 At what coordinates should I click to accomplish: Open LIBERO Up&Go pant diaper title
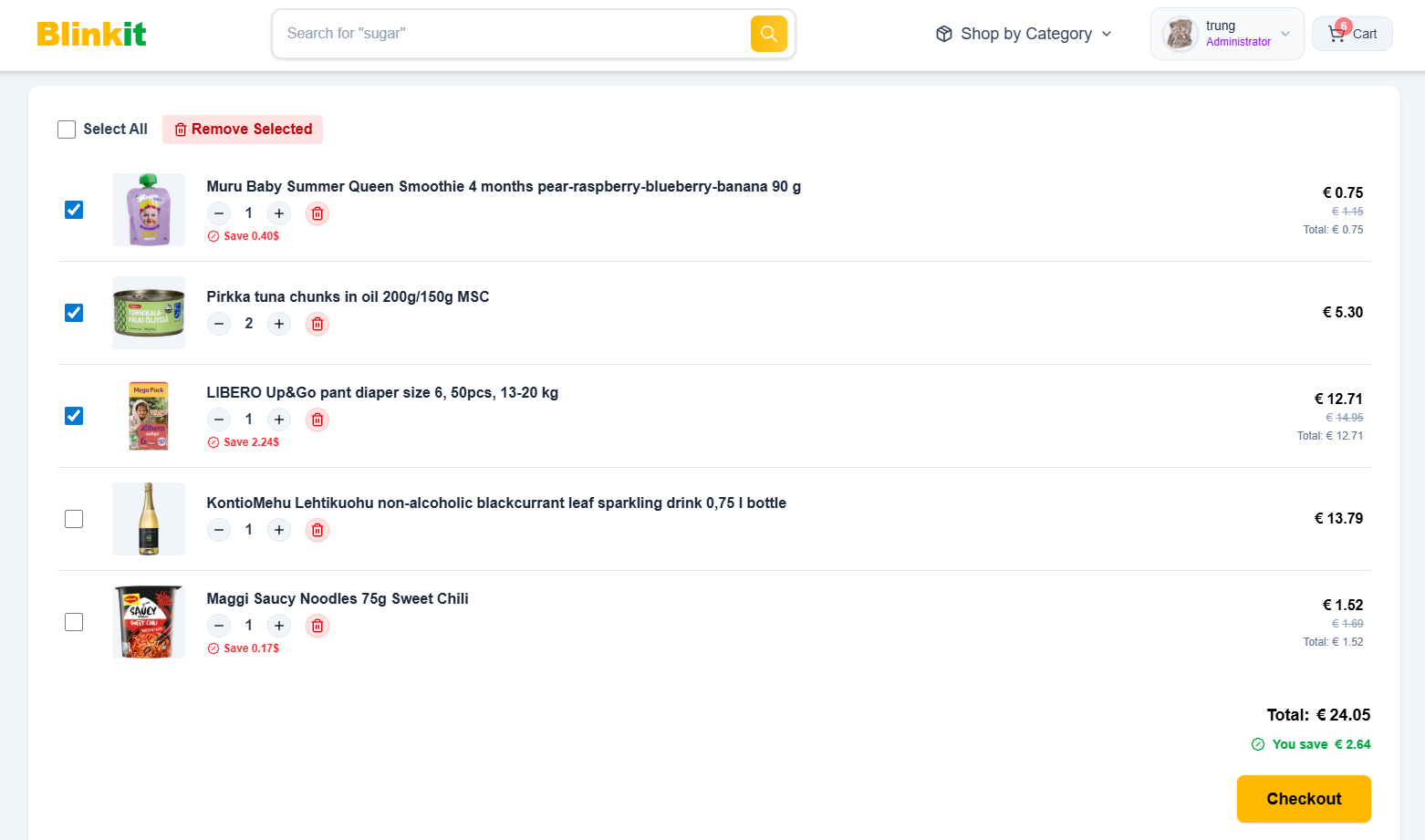(x=382, y=392)
